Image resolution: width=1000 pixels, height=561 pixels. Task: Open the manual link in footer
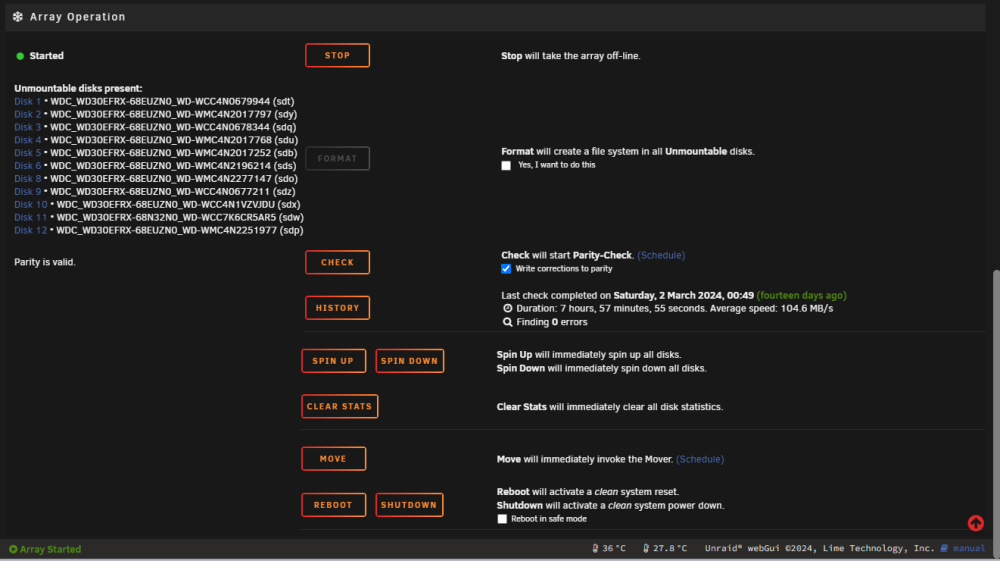(969, 548)
